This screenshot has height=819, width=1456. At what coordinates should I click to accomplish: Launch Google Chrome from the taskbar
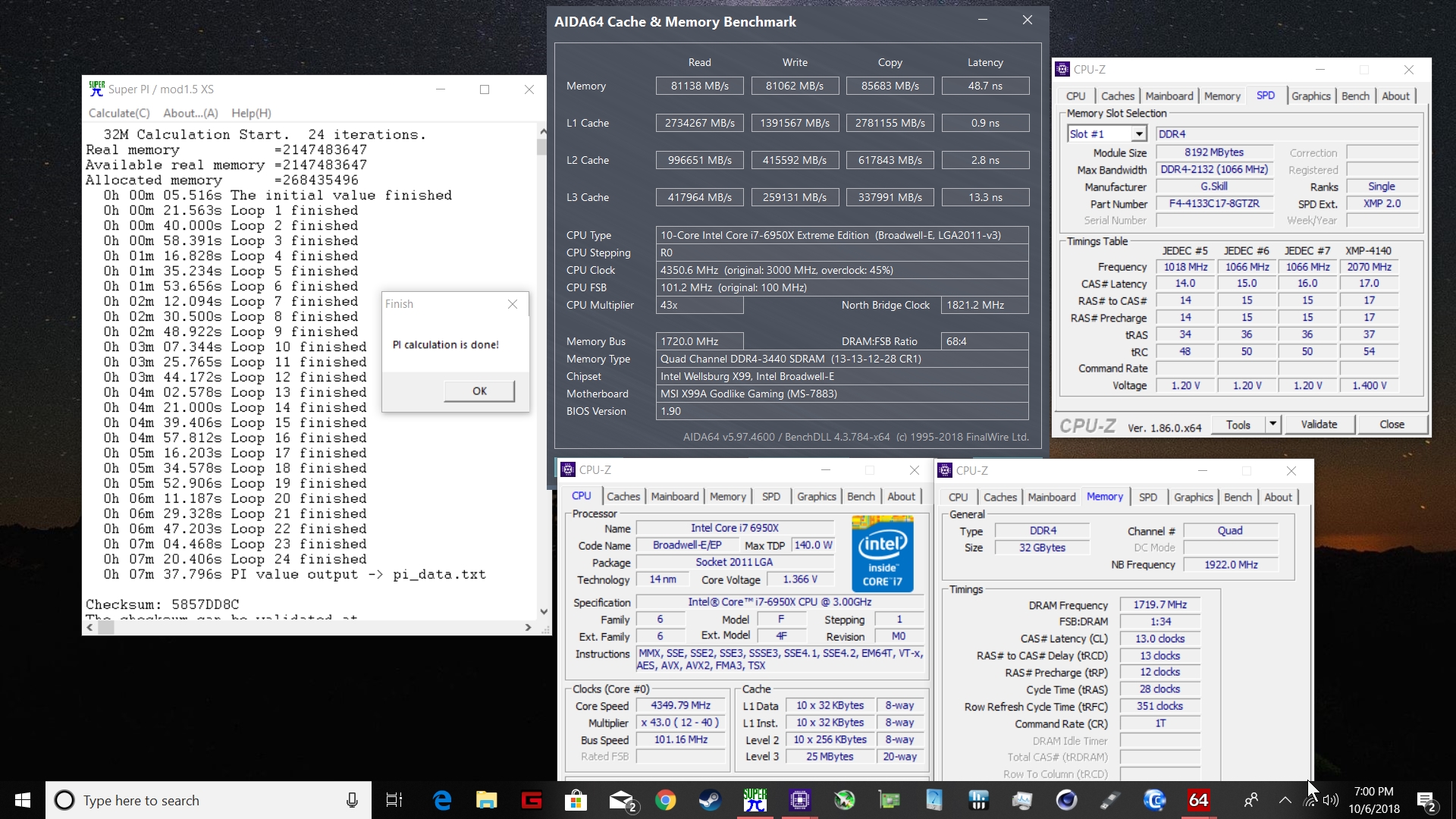pos(665,800)
